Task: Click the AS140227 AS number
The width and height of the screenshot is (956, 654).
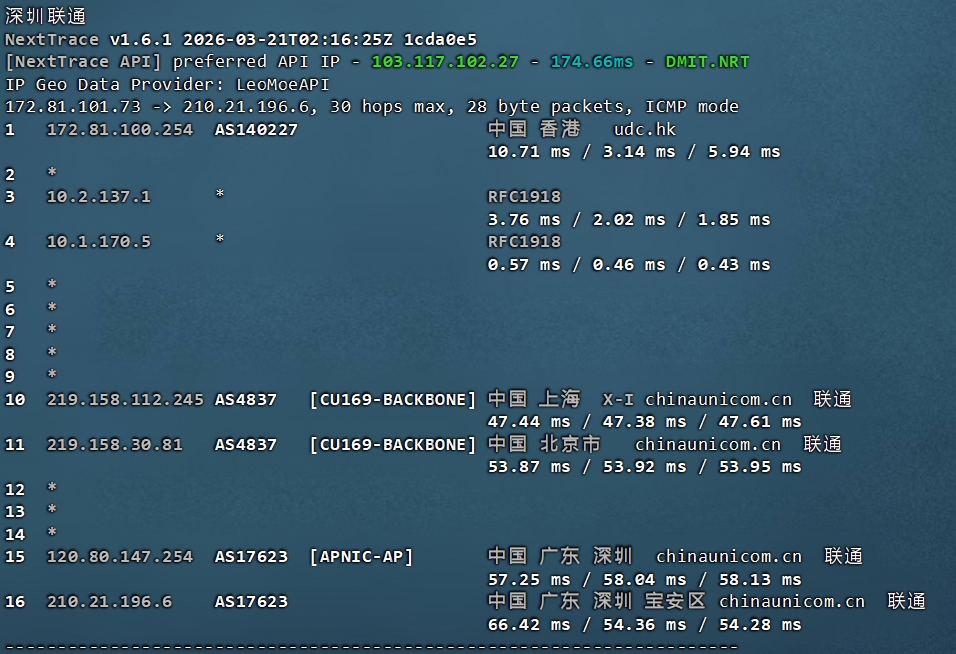Action: [256, 130]
